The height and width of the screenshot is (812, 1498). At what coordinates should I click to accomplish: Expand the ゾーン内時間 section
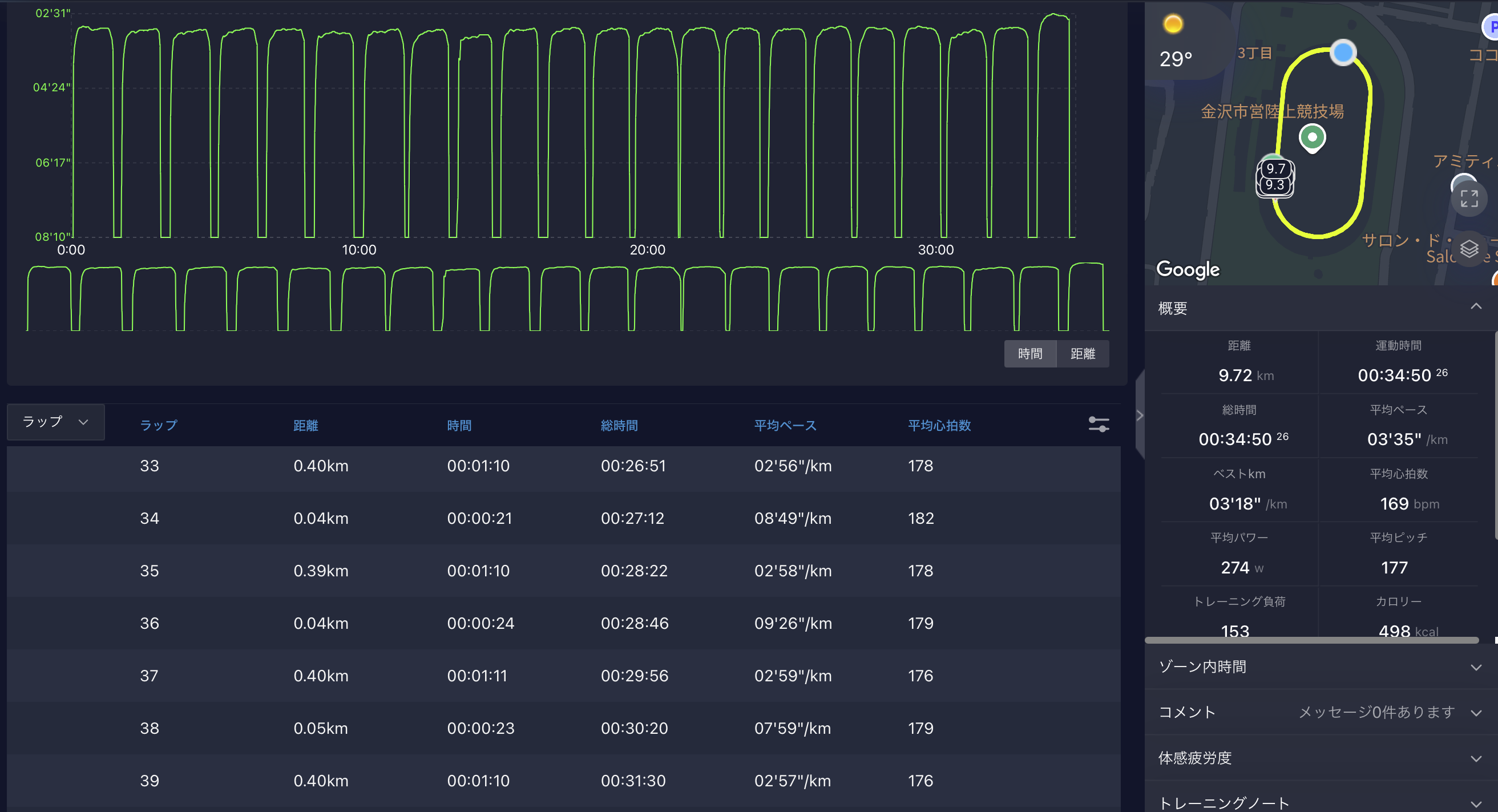tap(1475, 667)
